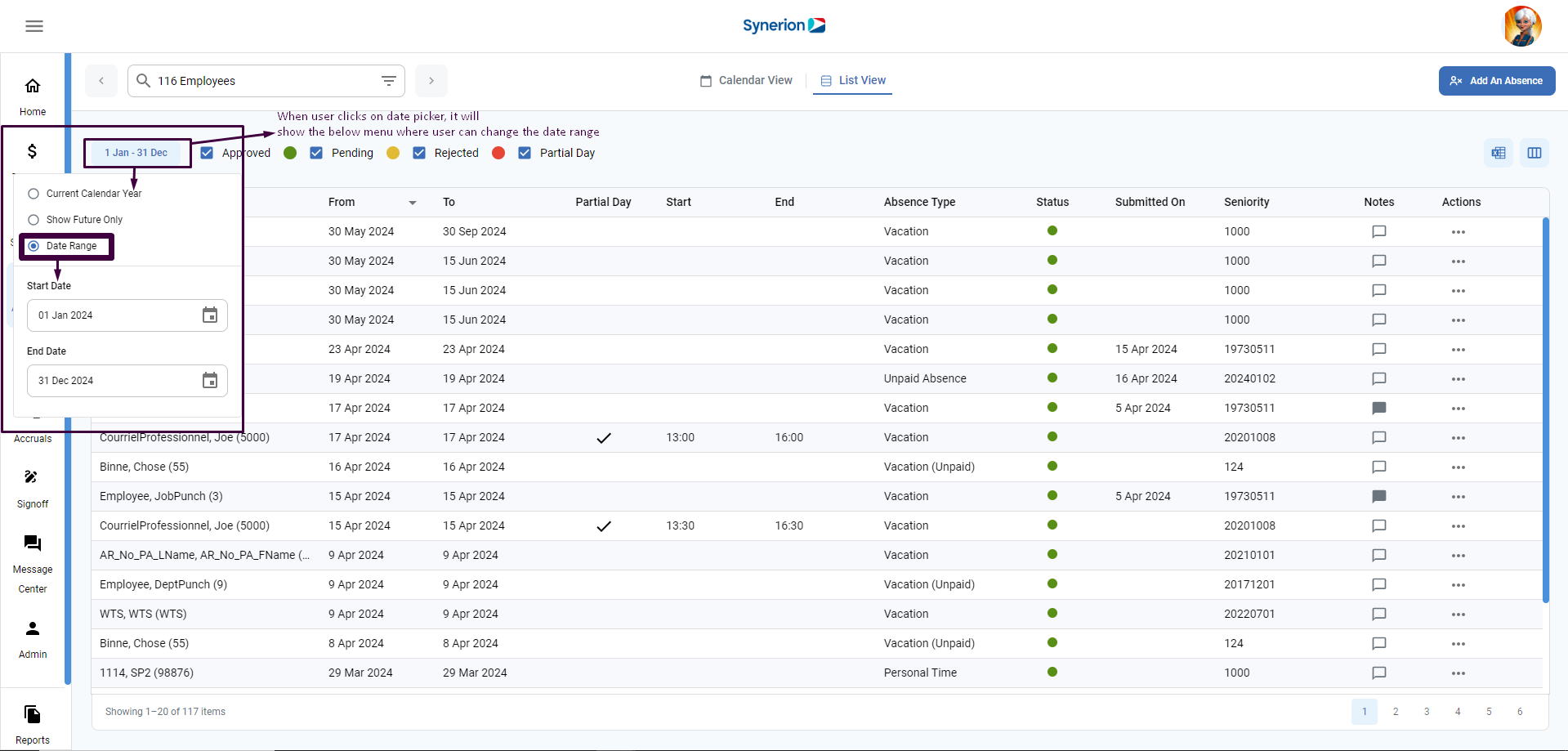Go to next employee with right chevron
The image size is (1568, 751).
pos(431,81)
